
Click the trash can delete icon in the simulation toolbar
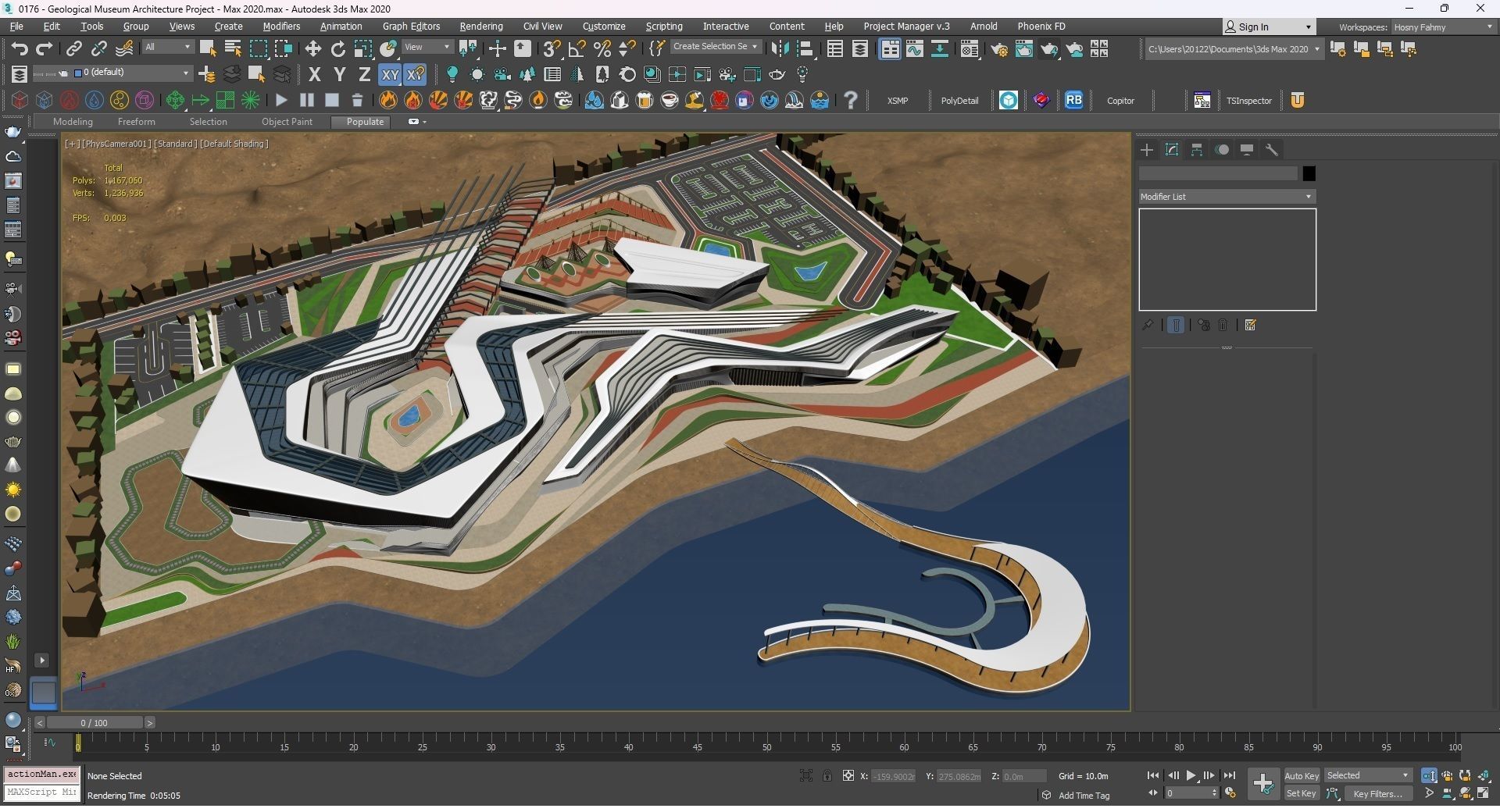357,100
